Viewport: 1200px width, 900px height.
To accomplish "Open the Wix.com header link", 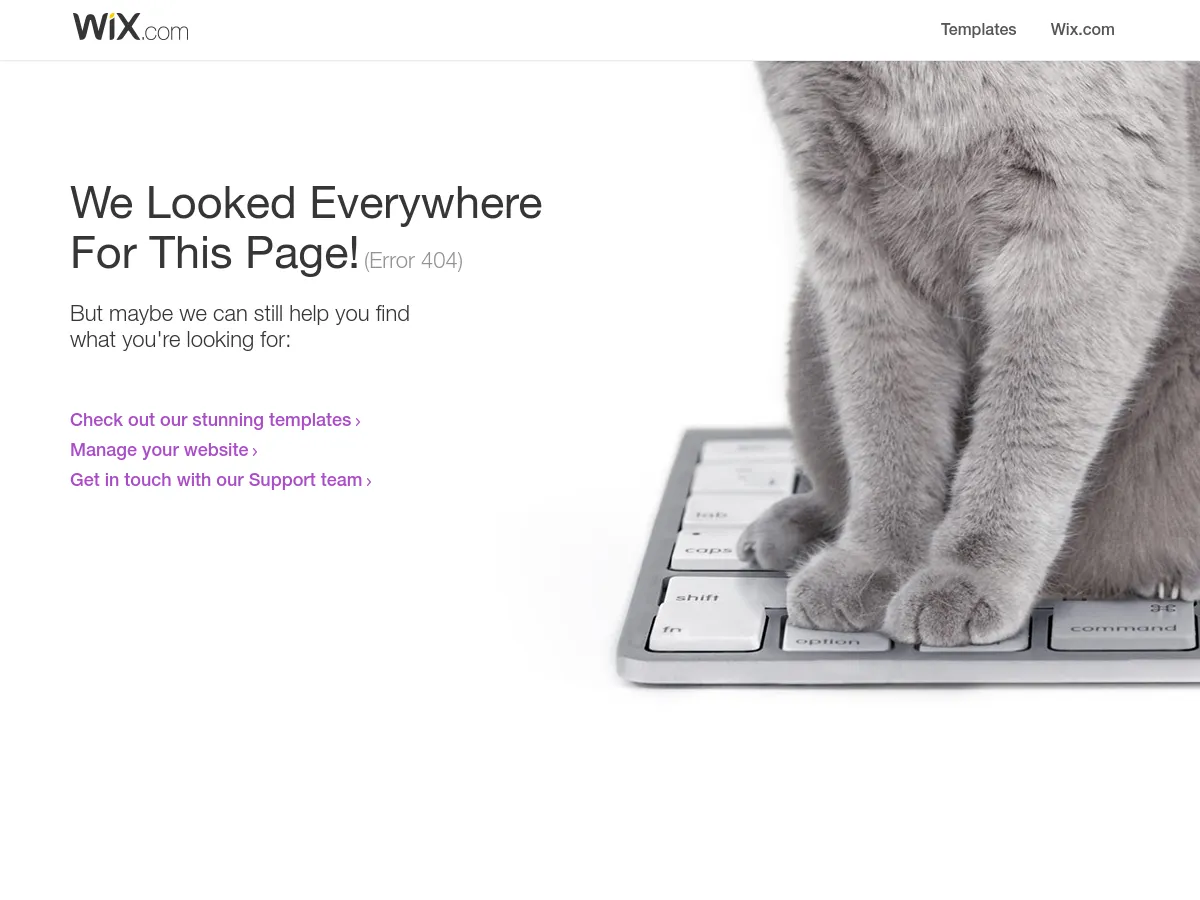I will 1082,30.
